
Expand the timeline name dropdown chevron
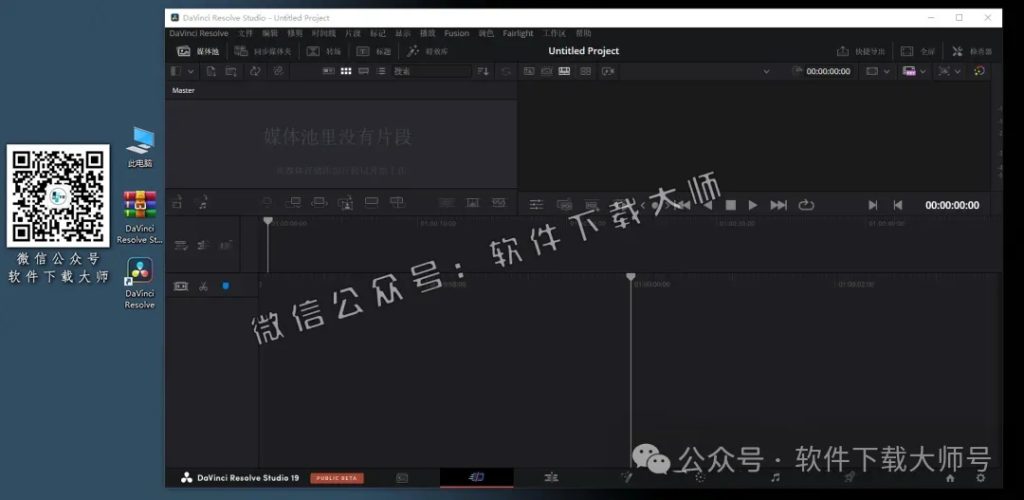click(766, 72)
